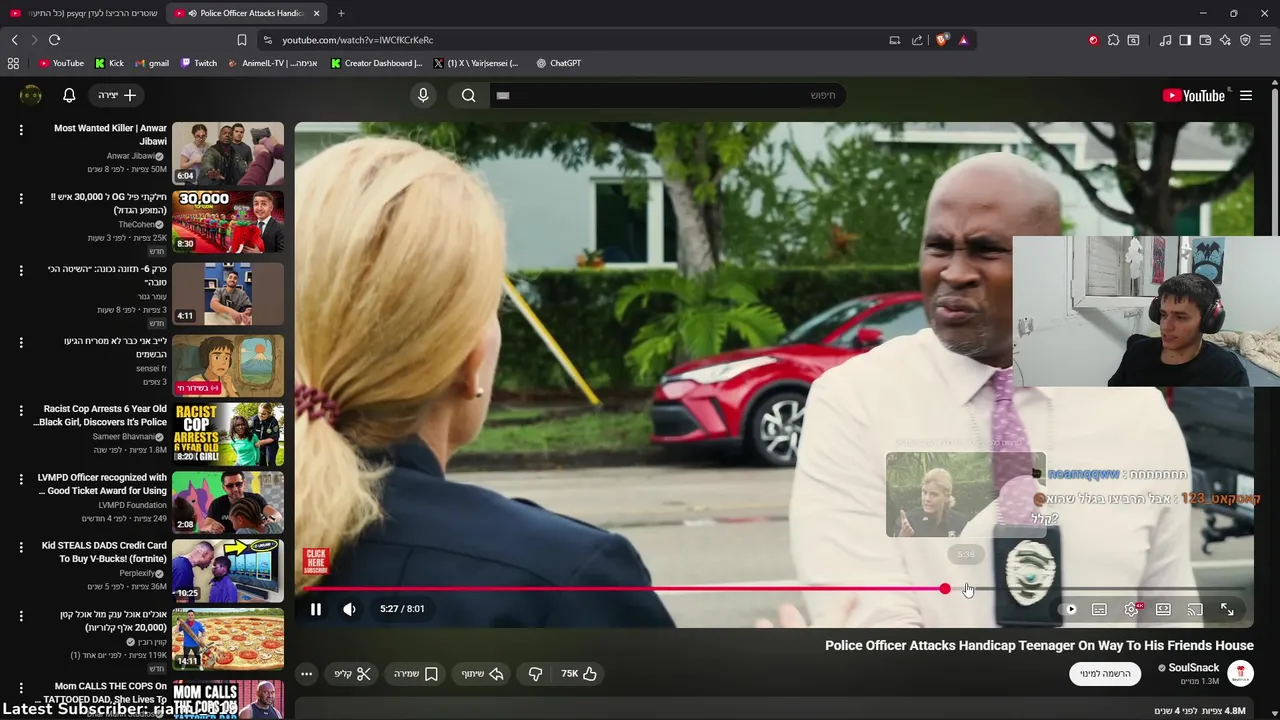1280x720 pixels.
Task: Submit search with the magnifier icon
Action: click(x=469, y=95)
